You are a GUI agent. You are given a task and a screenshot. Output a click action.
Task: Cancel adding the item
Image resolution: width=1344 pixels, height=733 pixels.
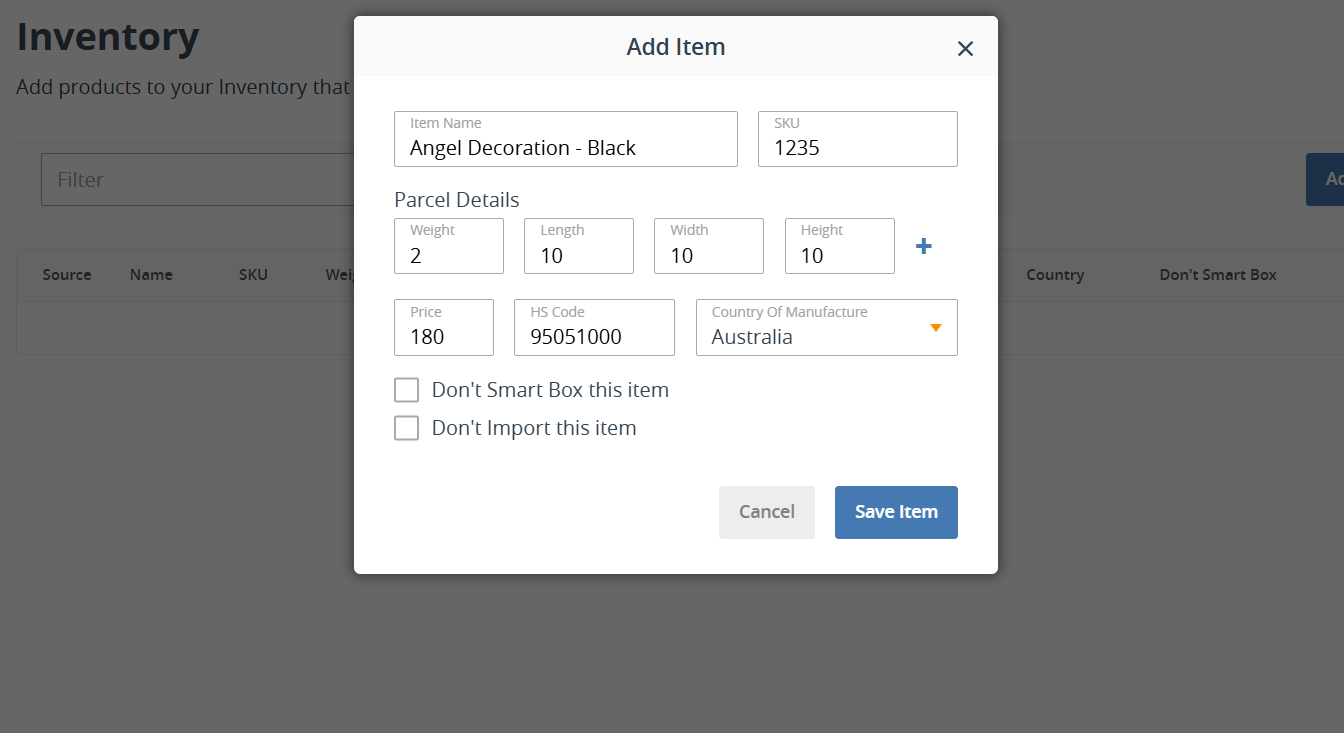[767, 512]
